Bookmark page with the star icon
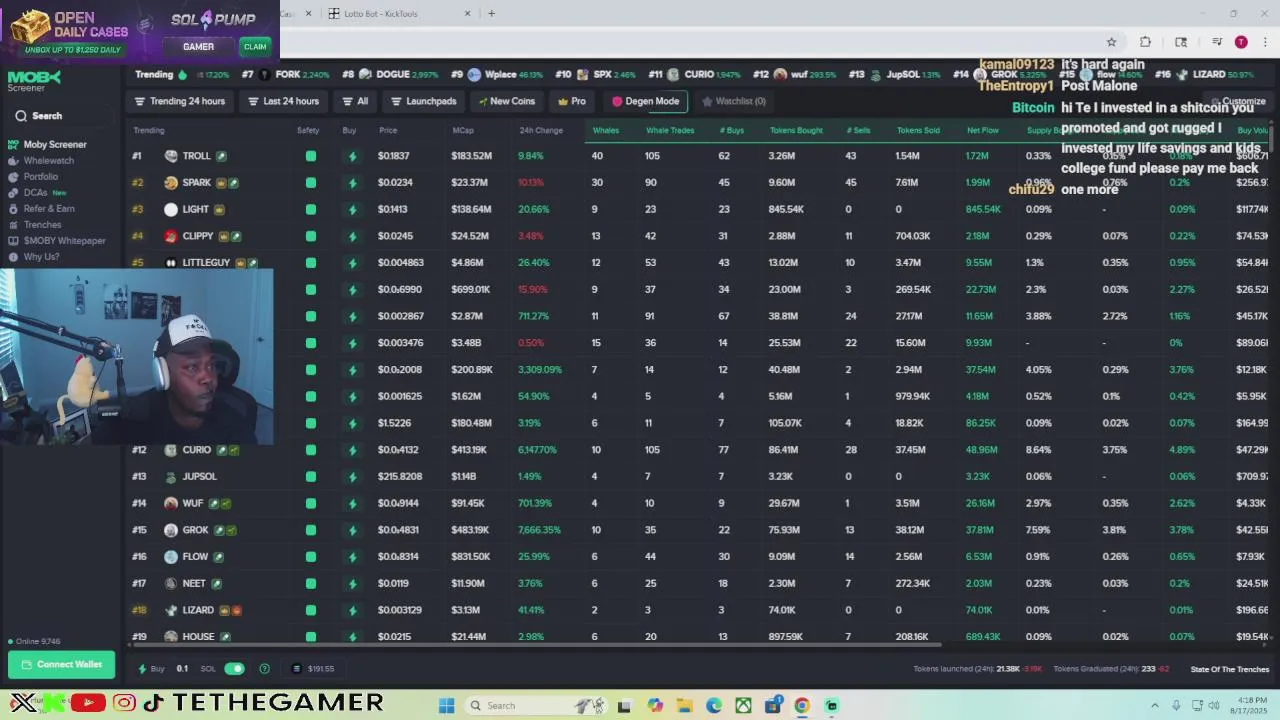The height and width of the screenshot is (720, 1280). pos(1111,42)
